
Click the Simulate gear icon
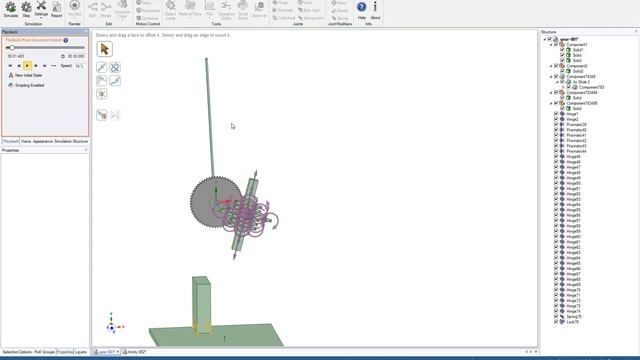pos(11,7)
